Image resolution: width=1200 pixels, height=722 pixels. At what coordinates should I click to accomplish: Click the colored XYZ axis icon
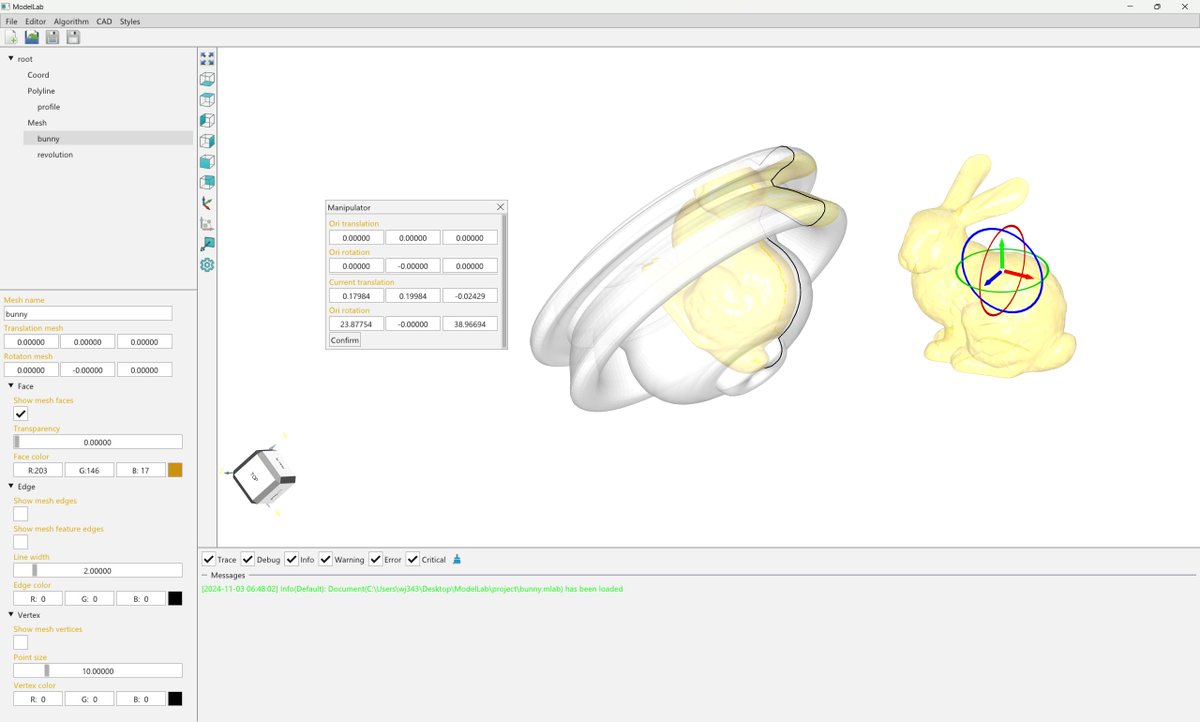click(x=207, y=203)
